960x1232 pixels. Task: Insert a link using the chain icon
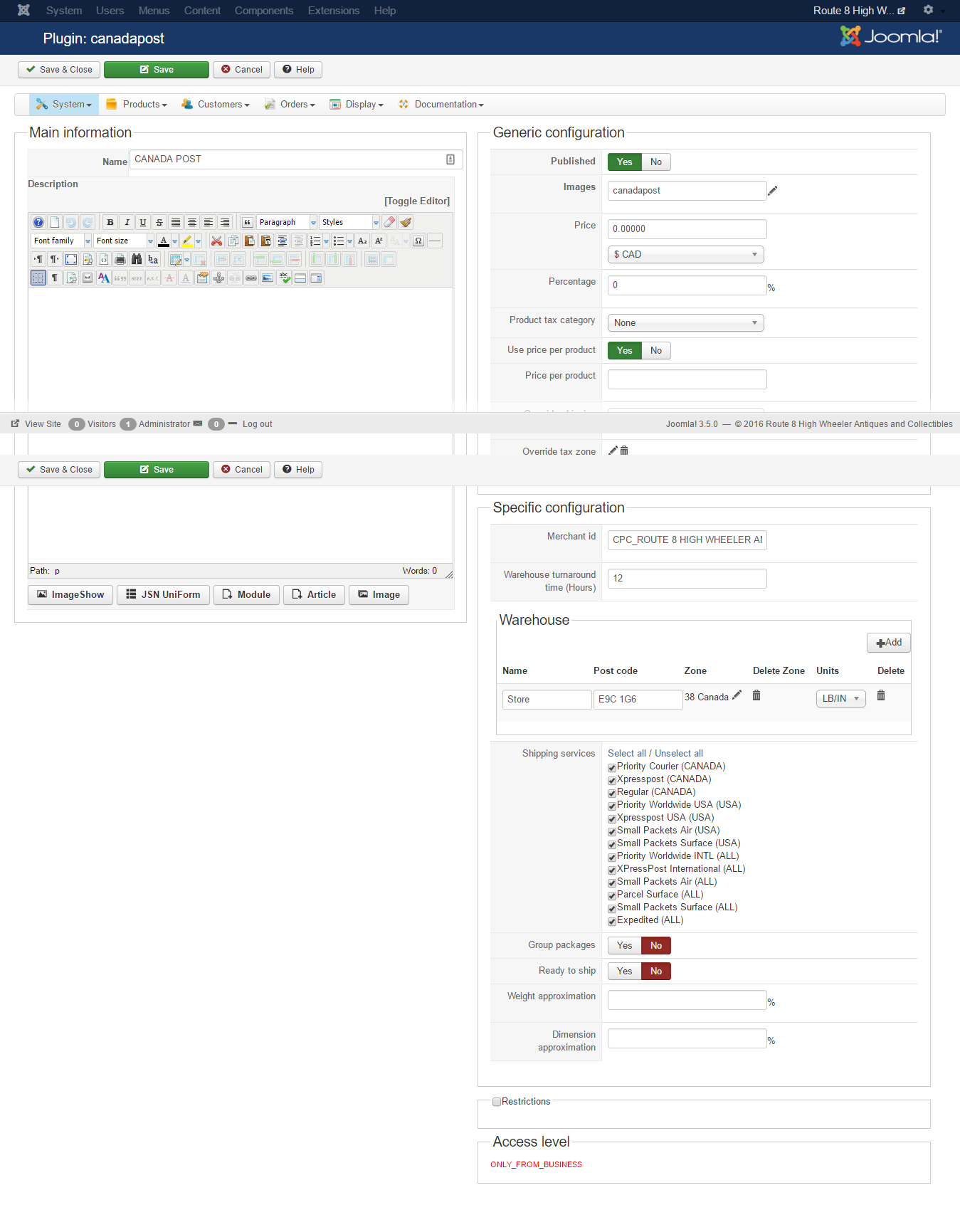251,278
